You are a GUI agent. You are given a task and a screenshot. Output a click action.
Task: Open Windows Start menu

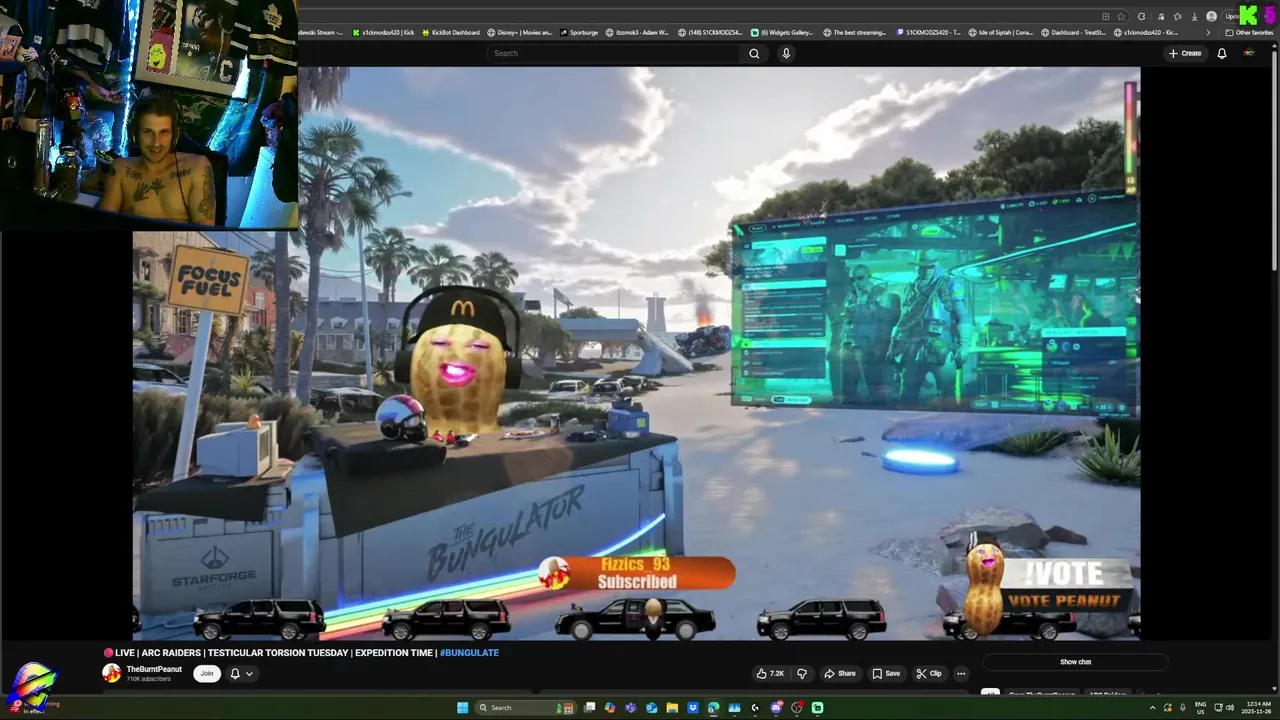(x=462, y=708)
